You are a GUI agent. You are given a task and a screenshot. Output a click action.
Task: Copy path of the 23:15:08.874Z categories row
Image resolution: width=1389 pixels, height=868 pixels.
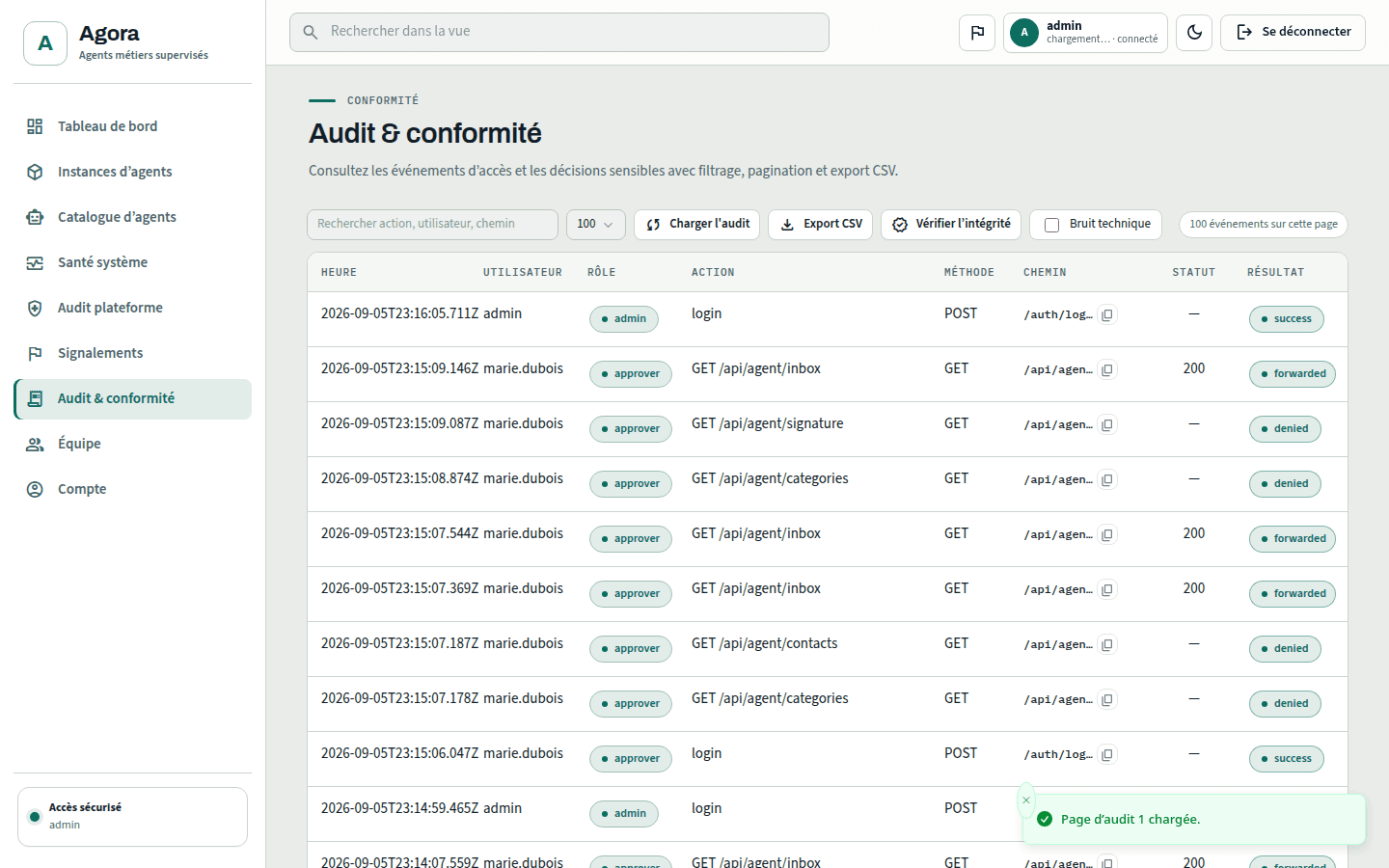(x=1107, y=480)
